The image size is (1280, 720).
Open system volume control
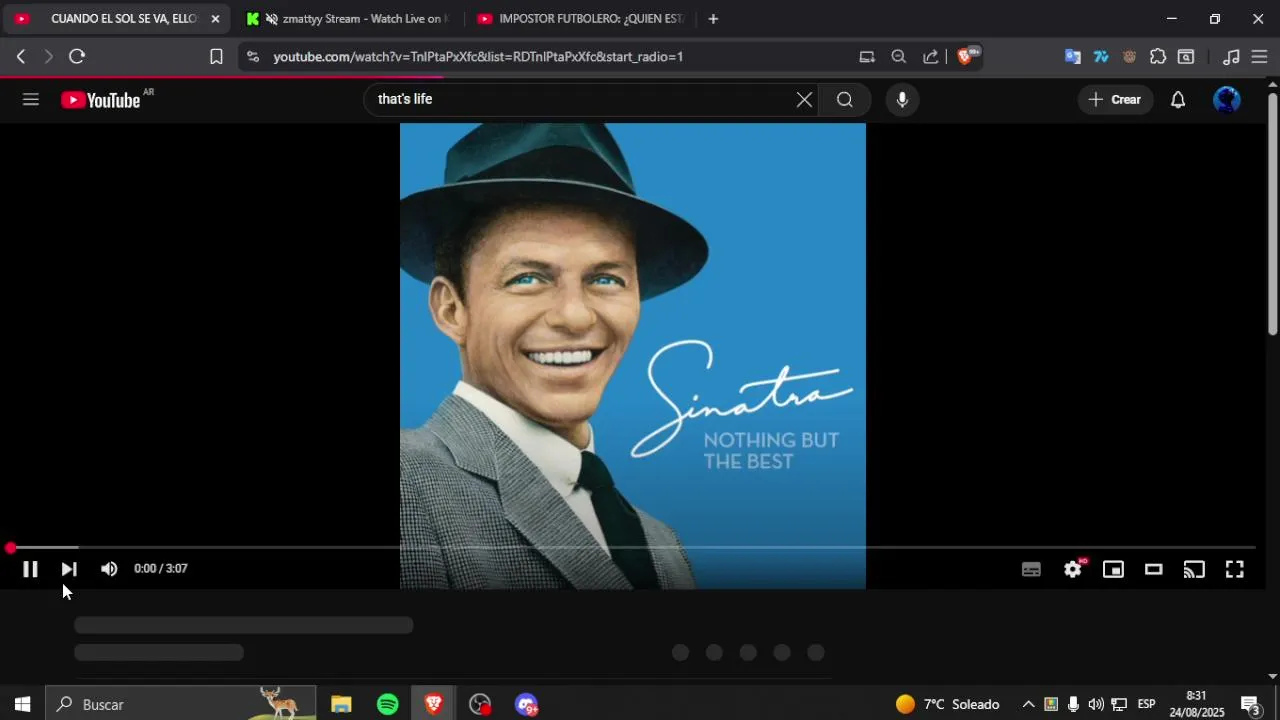(x=1096, y=704)
